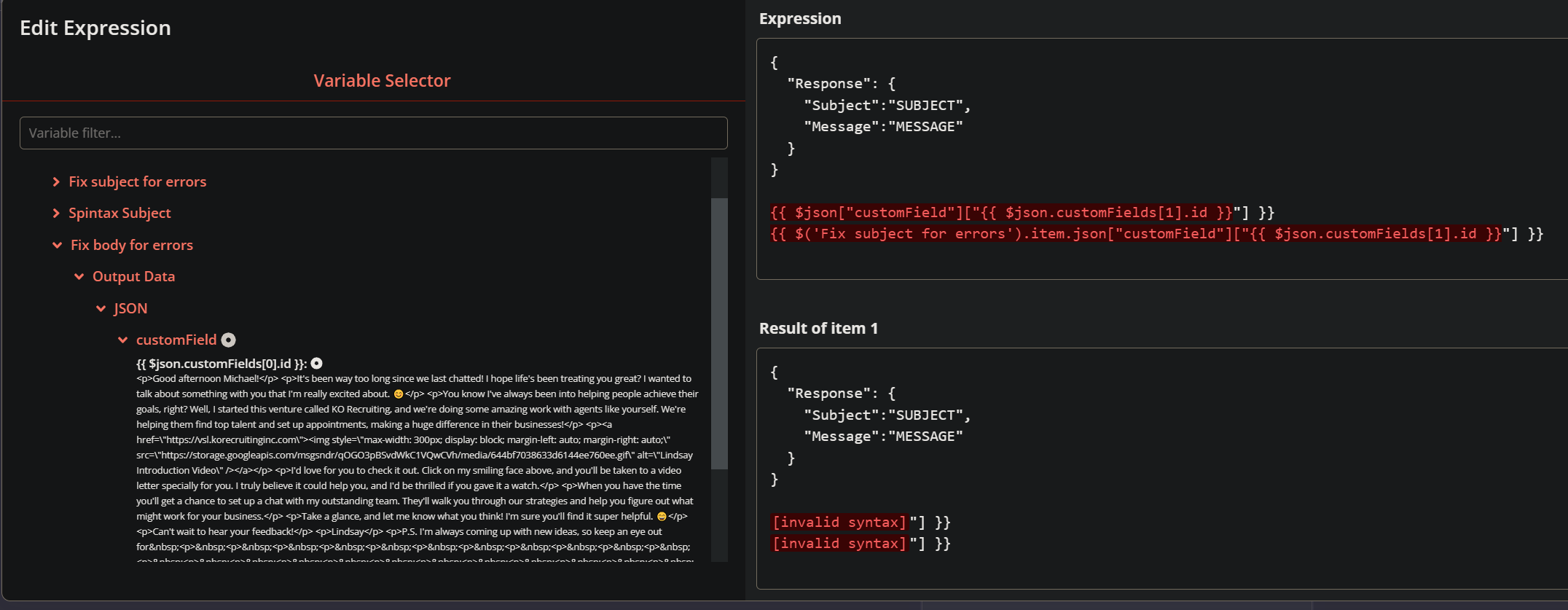Click the Output Data label text

pyautogui.click(x=133, y=277)
